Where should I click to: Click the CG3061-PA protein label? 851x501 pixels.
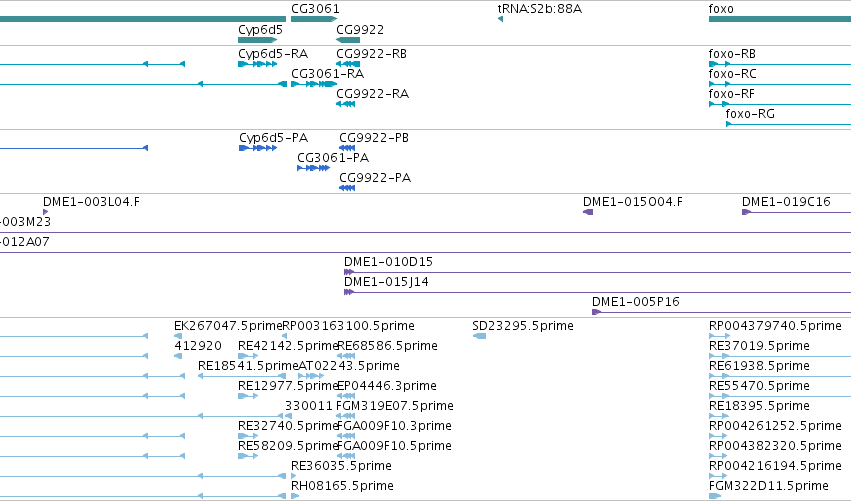click(x=333, y=158)
